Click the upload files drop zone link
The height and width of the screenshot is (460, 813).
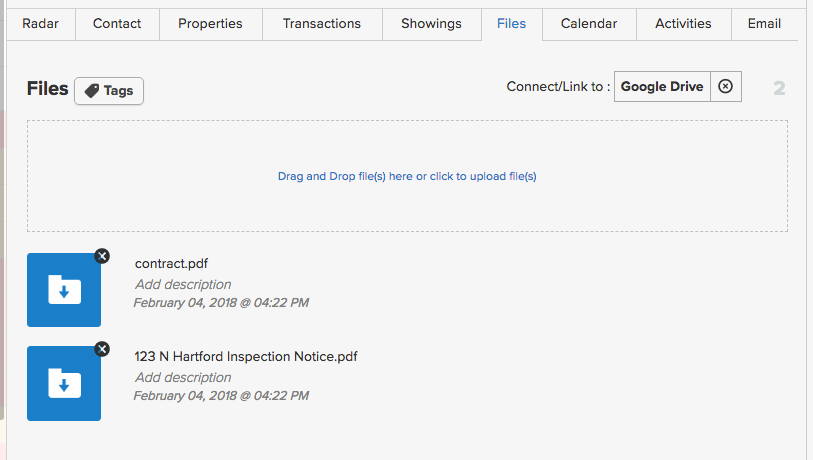click(407, 176)
